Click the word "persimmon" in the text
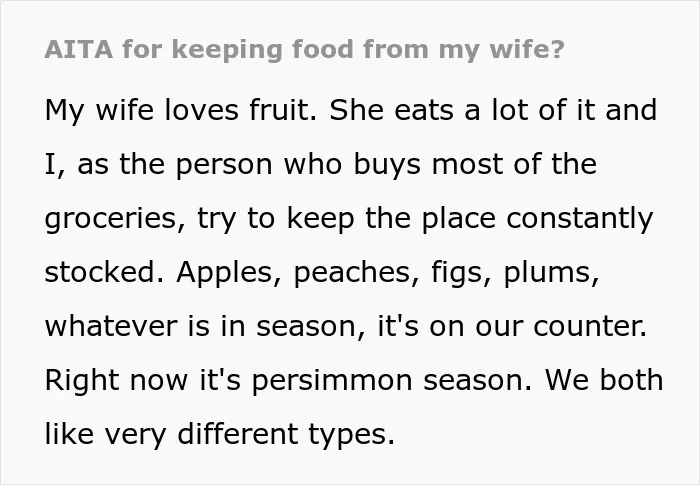Image resolution: width=700 pixels, height=485 pixels. (332, 381)
